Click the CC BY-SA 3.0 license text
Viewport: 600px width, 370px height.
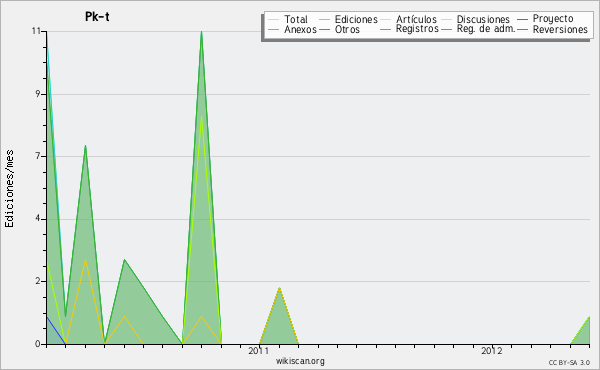click(569, 363)
